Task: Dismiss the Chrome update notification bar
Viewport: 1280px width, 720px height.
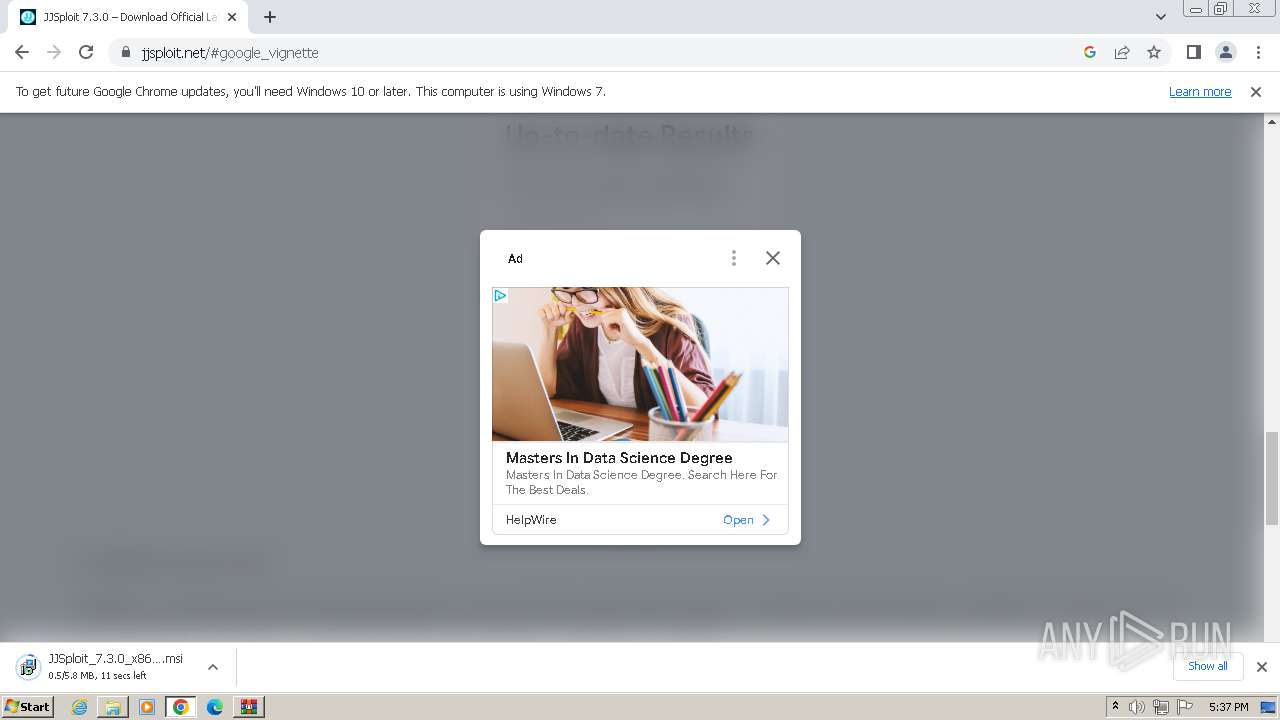Action: tap(1256, 91)
